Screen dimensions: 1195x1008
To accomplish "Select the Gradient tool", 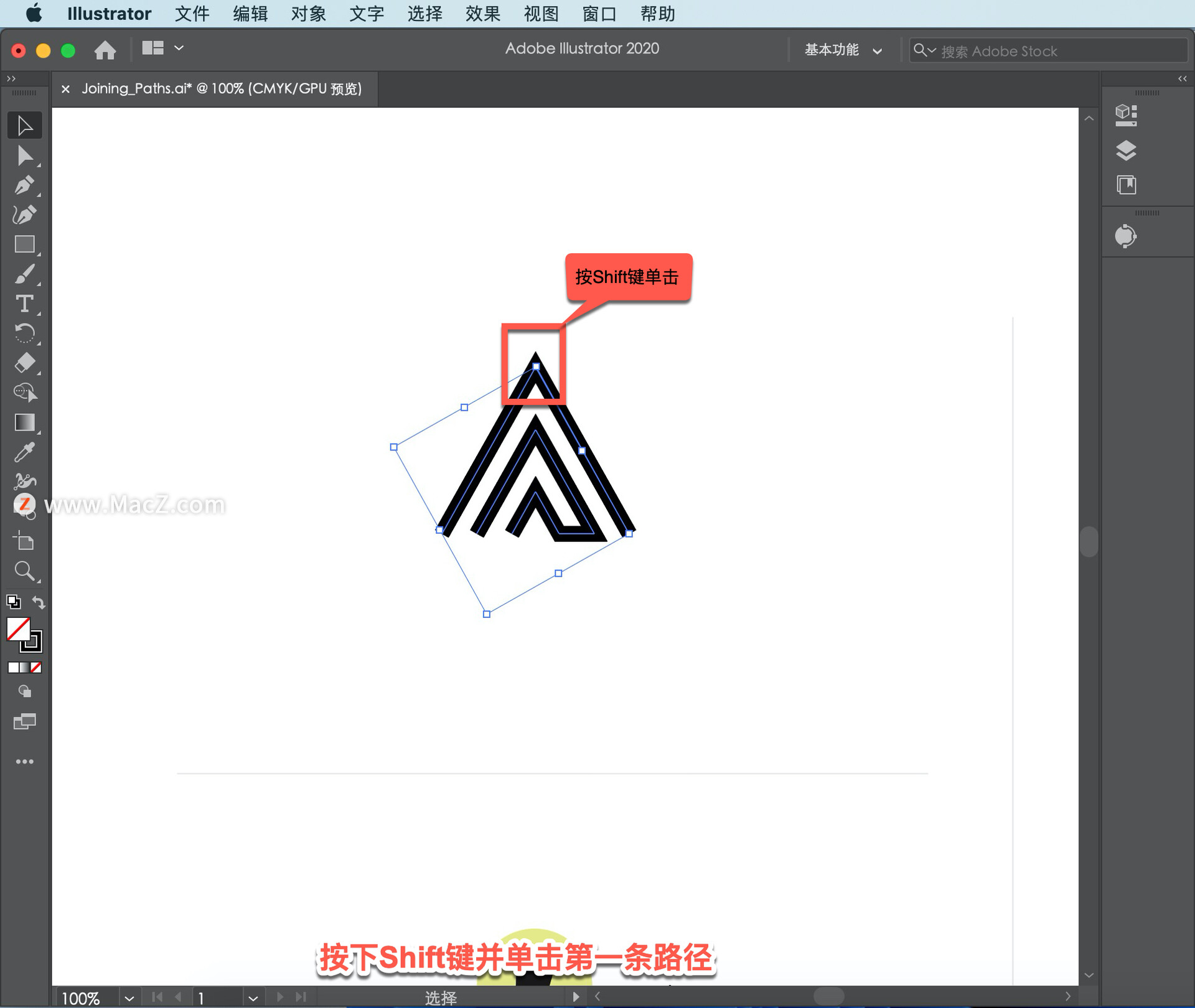I will point(25,422).
